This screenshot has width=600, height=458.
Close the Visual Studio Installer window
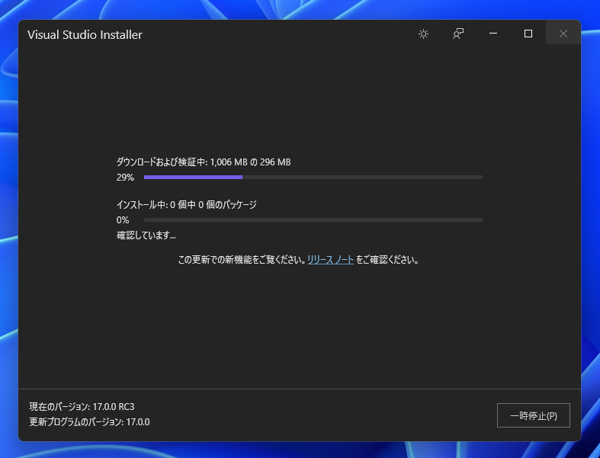tap(563, 34)
